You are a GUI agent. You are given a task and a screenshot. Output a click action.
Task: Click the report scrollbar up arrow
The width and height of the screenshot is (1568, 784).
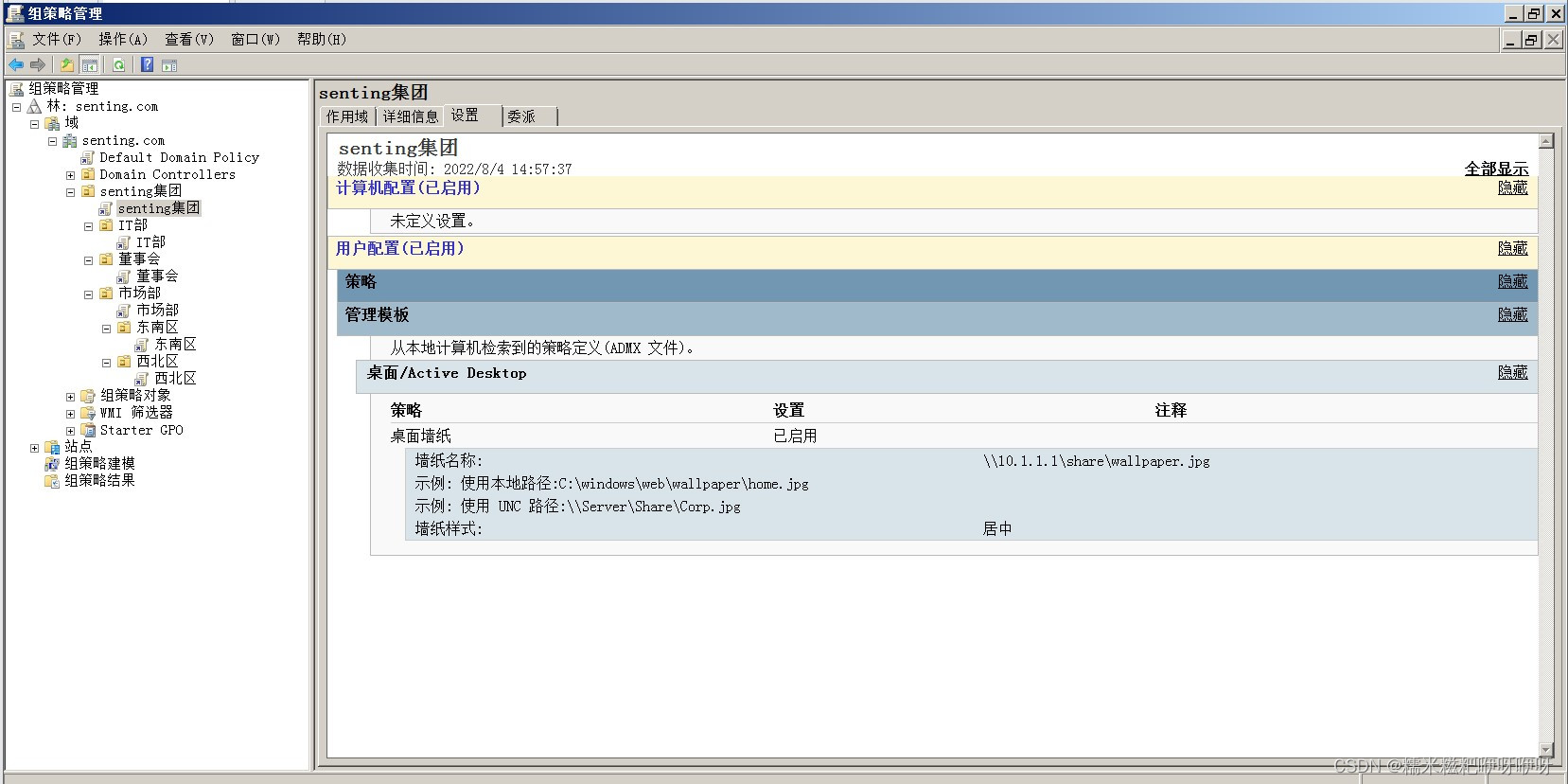[x=1546, y=141]
